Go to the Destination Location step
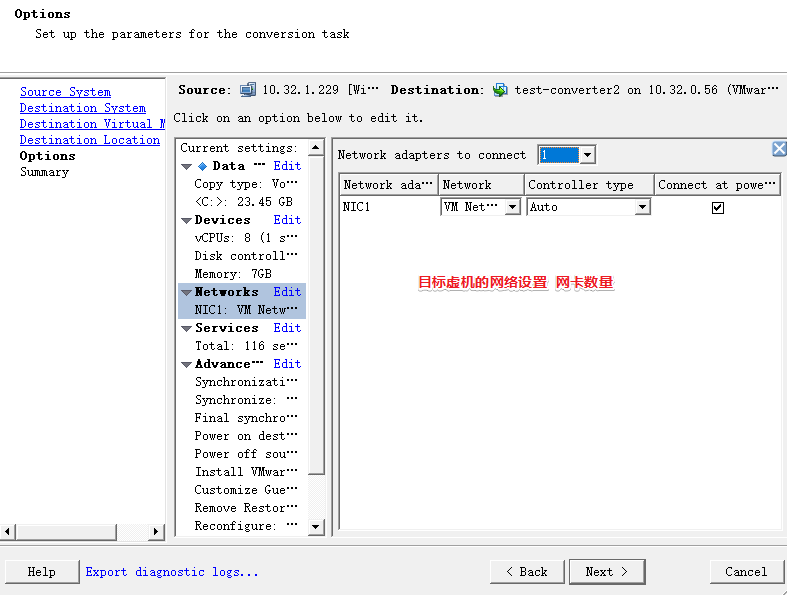 [x=89, y=140]
